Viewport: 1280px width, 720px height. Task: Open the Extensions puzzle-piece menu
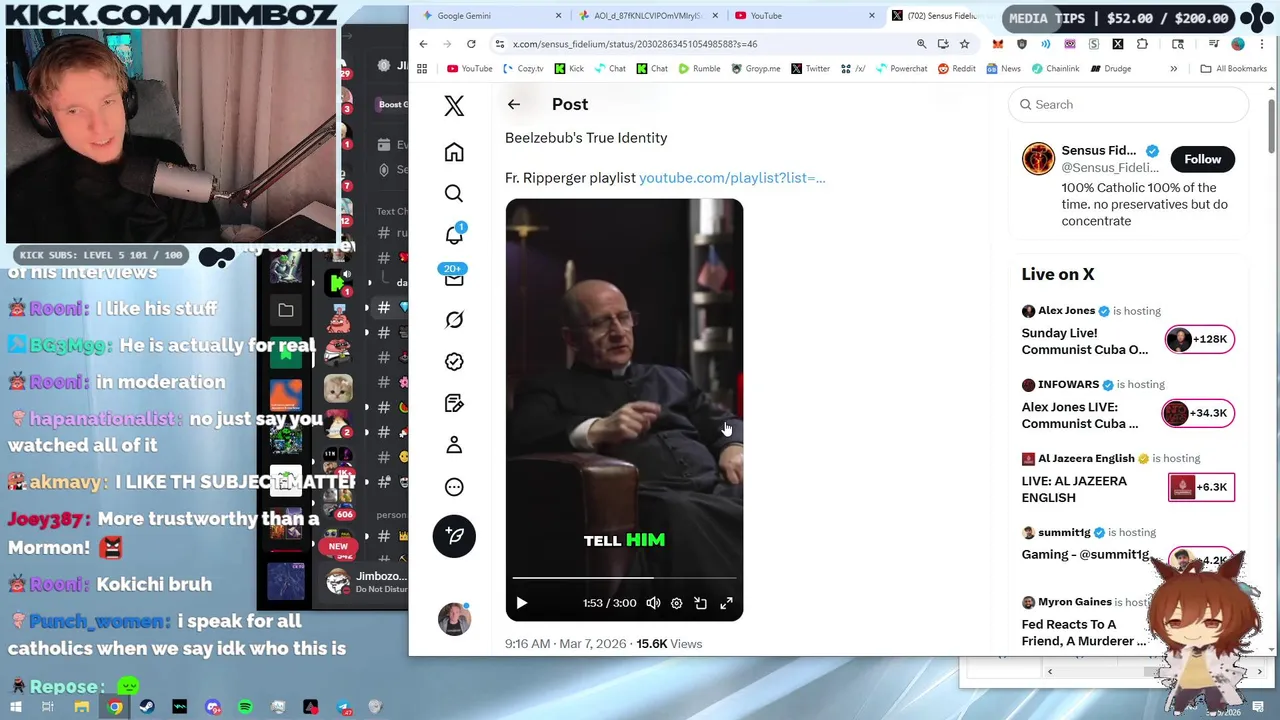[x=1142, y=44]
